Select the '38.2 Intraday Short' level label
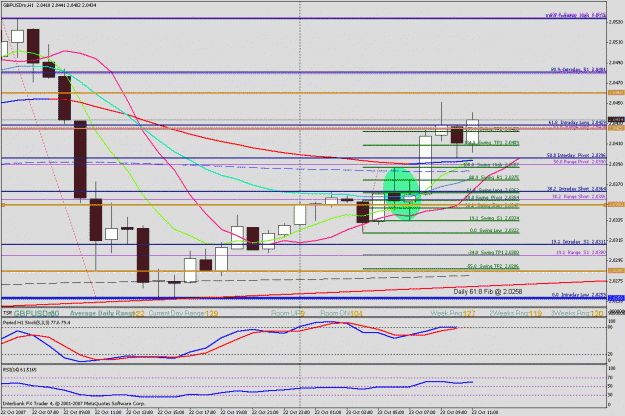The height and width of the screenshot is (416, 625). tap(576, 189)
